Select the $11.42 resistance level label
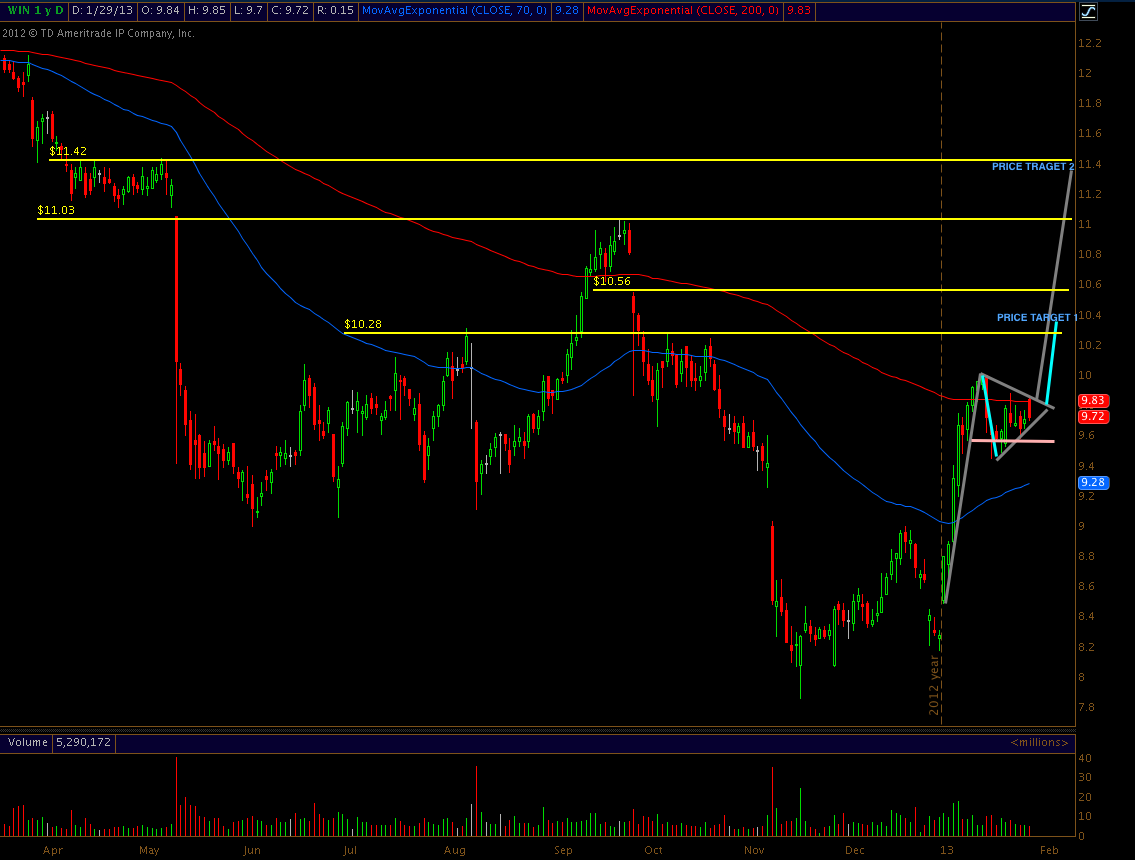The image size is (1135, 860). (68, 151)
